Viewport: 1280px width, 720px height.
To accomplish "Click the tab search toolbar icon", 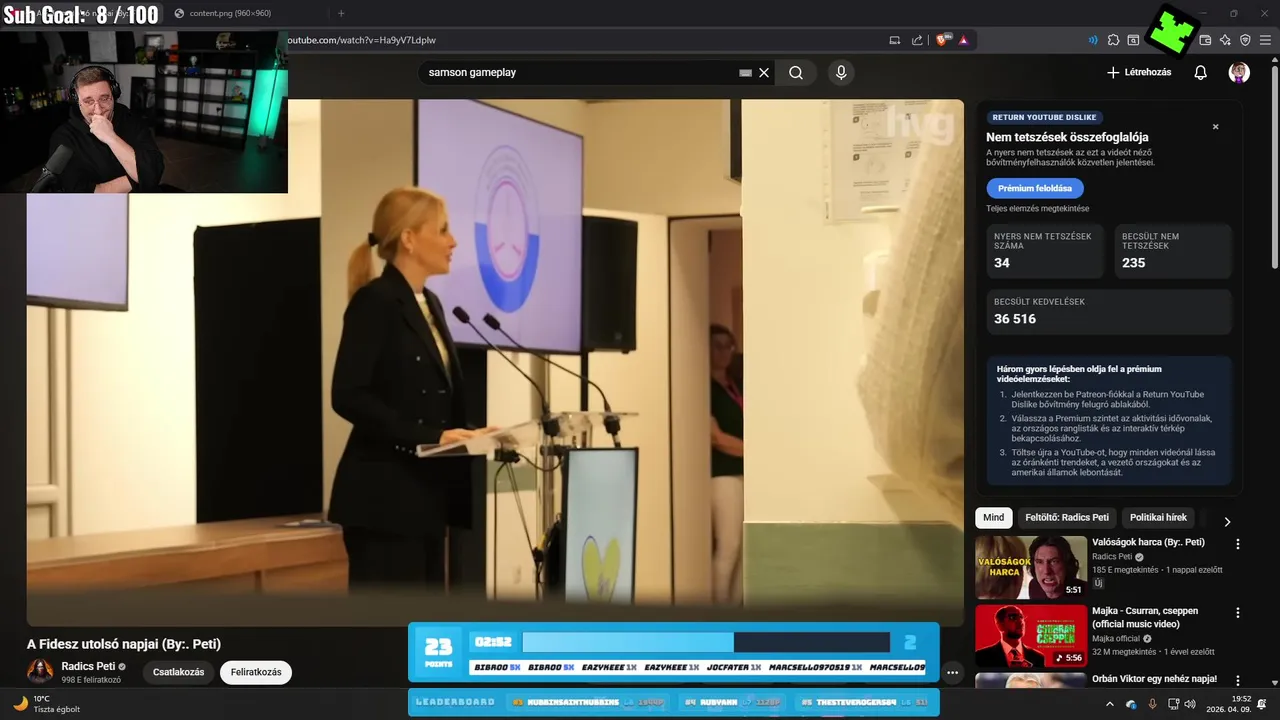I will click(x=1133, y=40).
